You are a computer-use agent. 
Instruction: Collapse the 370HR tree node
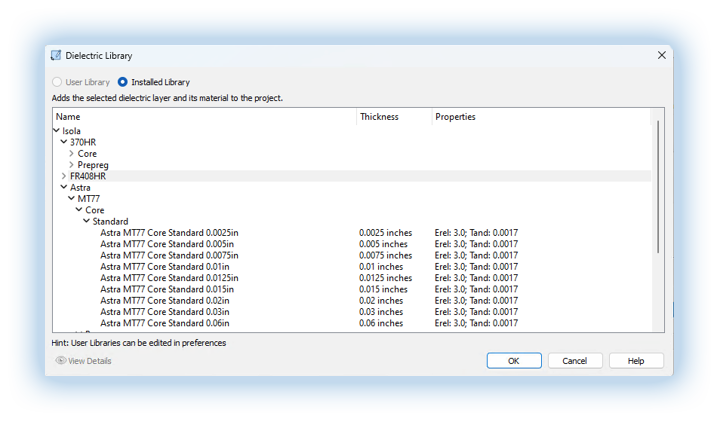[x=64, y=142]
